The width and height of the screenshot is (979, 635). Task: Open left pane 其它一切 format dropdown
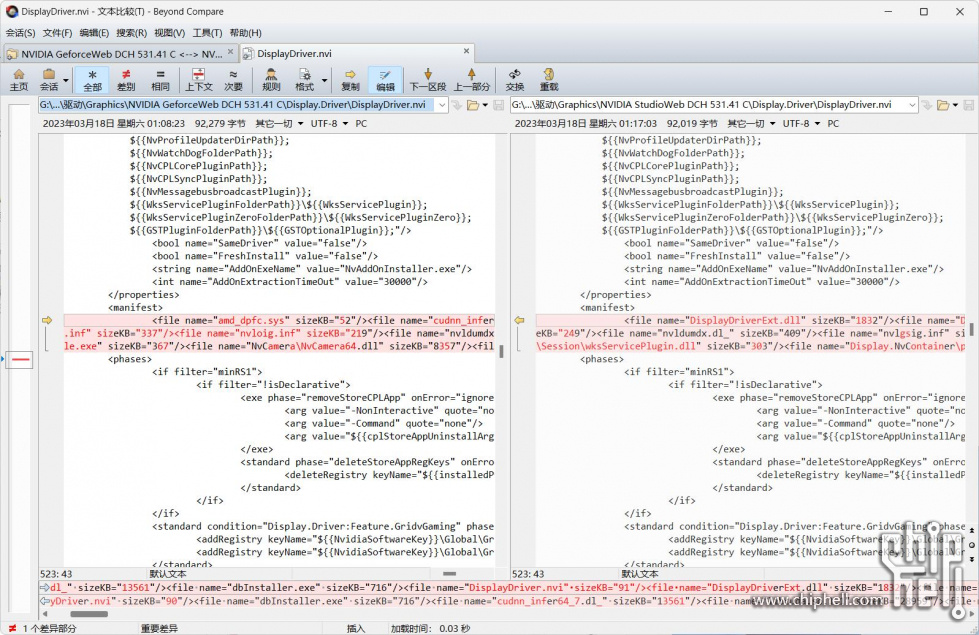click(x=279, y=124)
